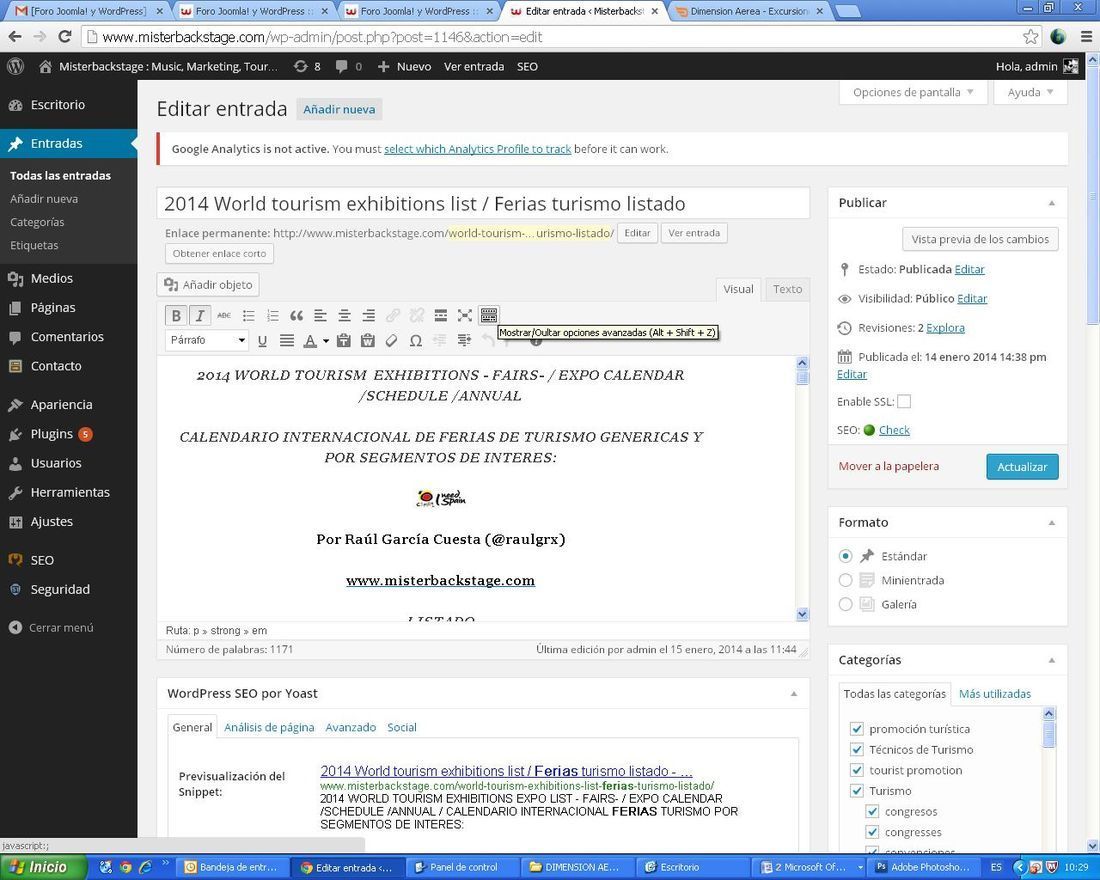
Task: Collapse admin sidebar via Cerrar menú
Action: [x=51, y=628]
